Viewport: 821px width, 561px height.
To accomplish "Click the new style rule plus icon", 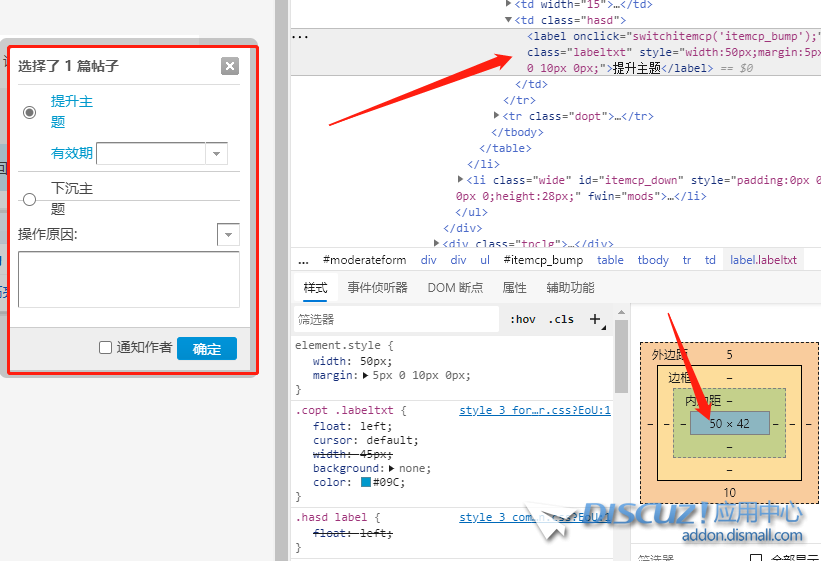I will pos(596,320).
